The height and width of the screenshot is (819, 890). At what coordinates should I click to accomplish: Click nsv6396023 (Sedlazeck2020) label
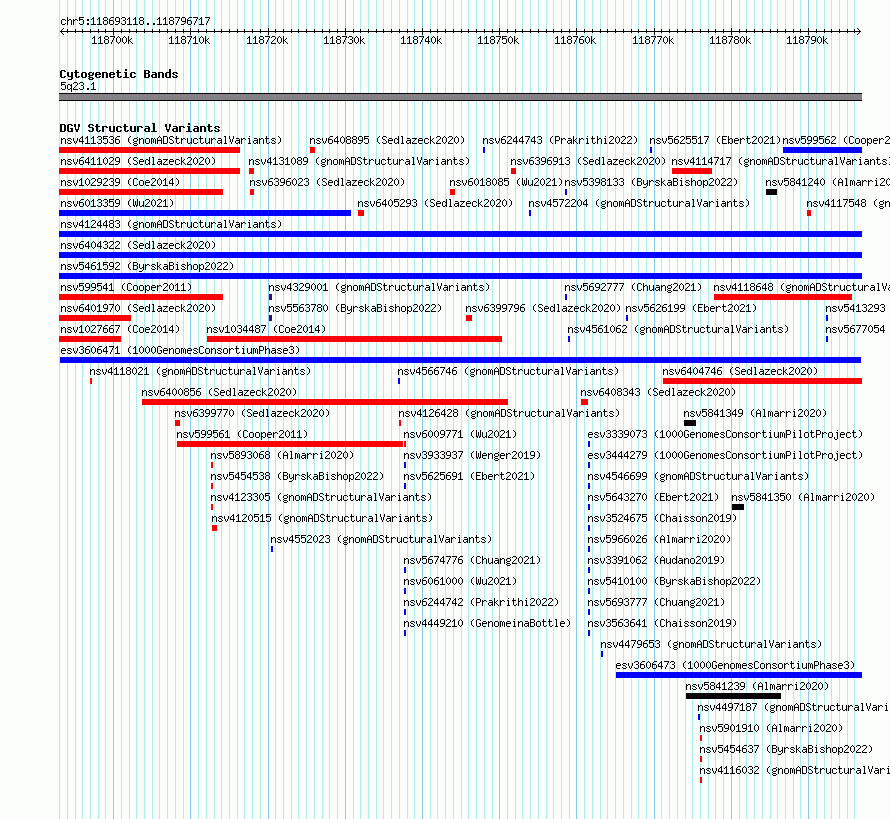click(328, 182)
